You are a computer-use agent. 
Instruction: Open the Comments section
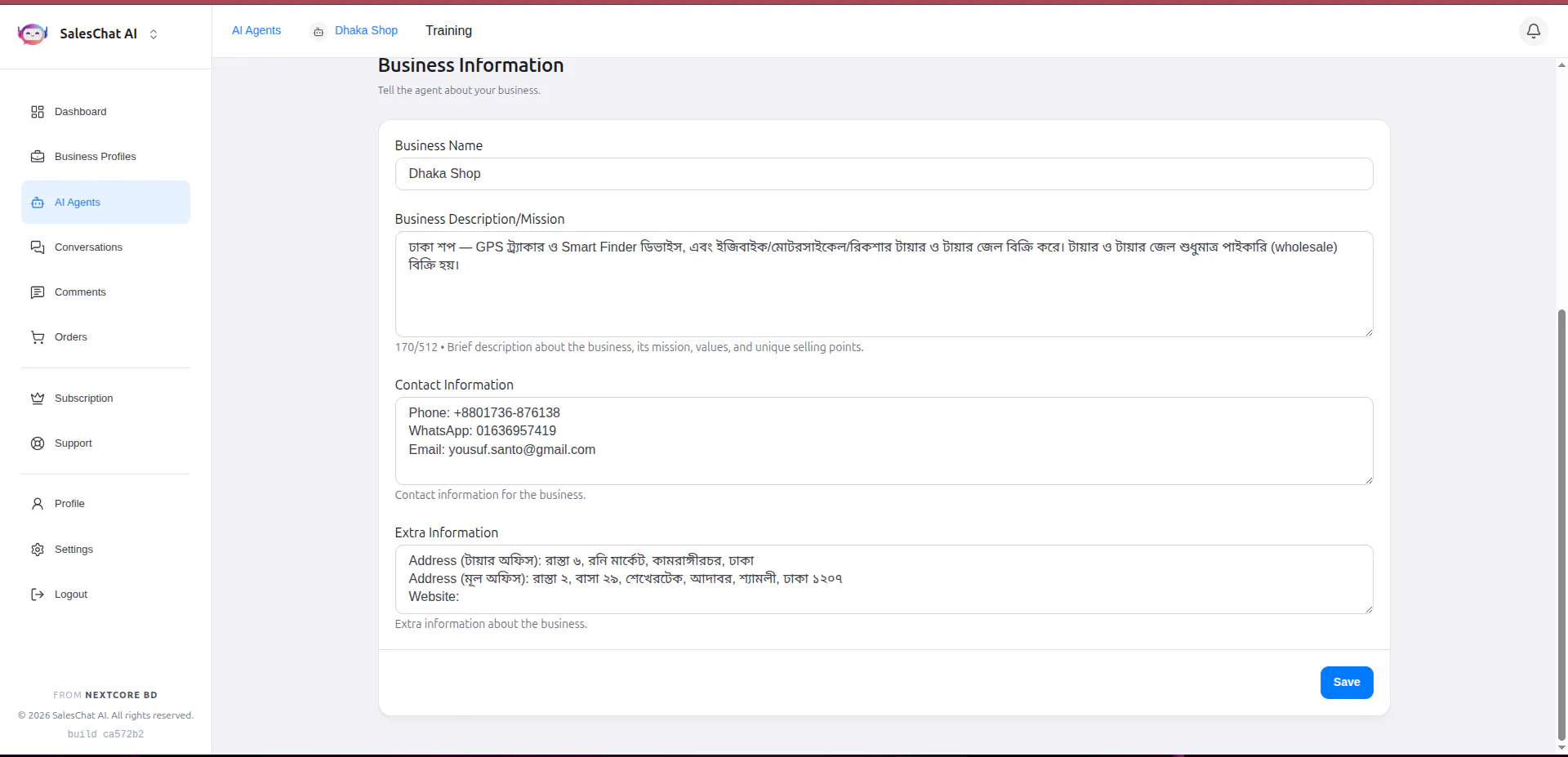tap(105, 292)
